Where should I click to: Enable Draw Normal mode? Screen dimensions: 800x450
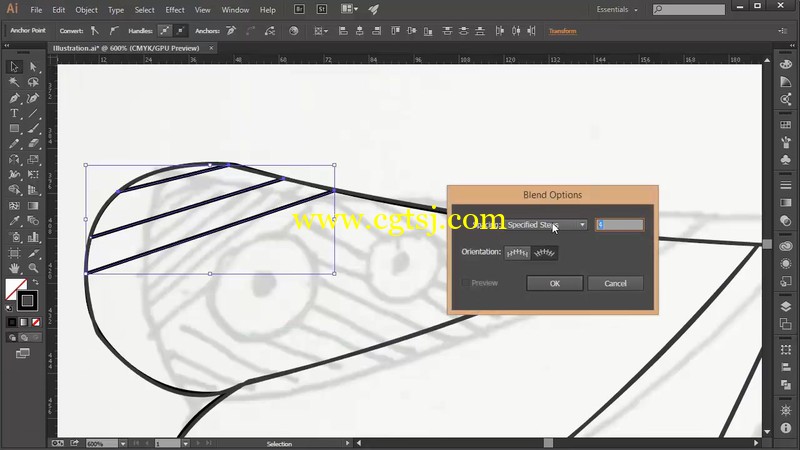coord(12,337)
